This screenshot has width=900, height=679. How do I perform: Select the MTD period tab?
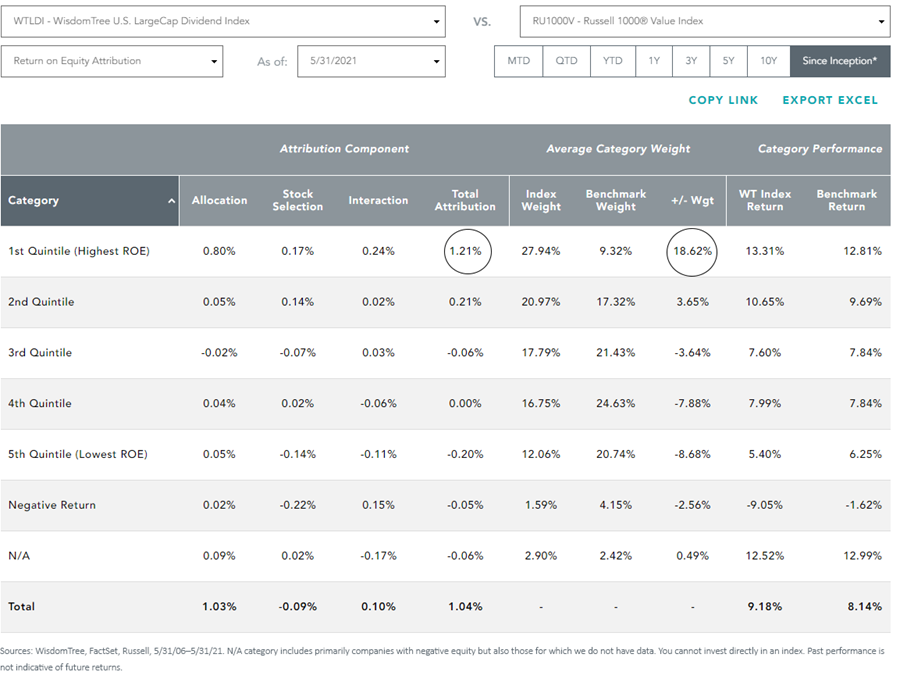point(518,61)
